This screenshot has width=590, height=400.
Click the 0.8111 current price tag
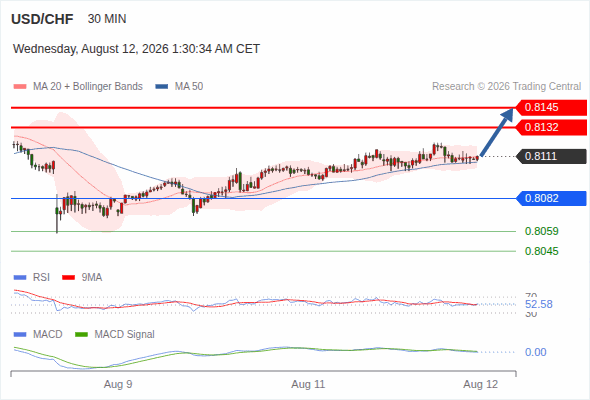(x=551, y=156)
